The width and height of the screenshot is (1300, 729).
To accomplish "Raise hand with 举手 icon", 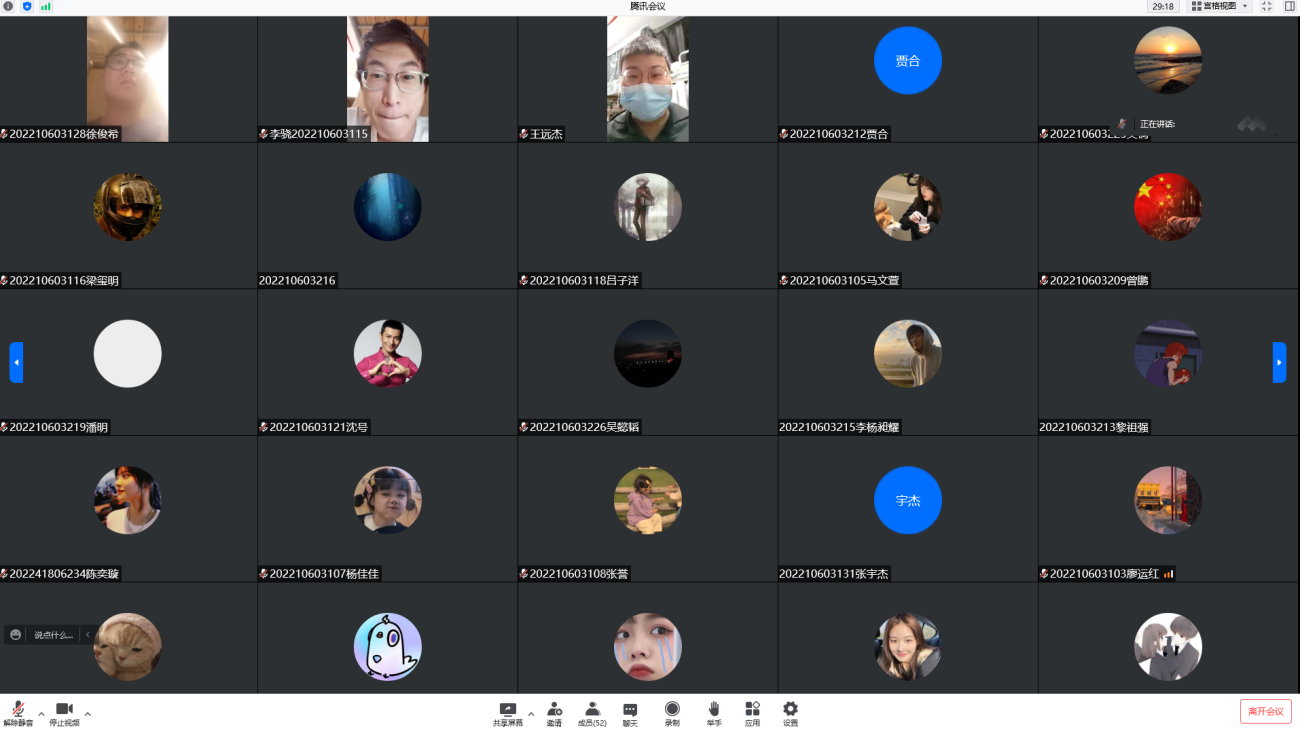I will coord(714,712).
